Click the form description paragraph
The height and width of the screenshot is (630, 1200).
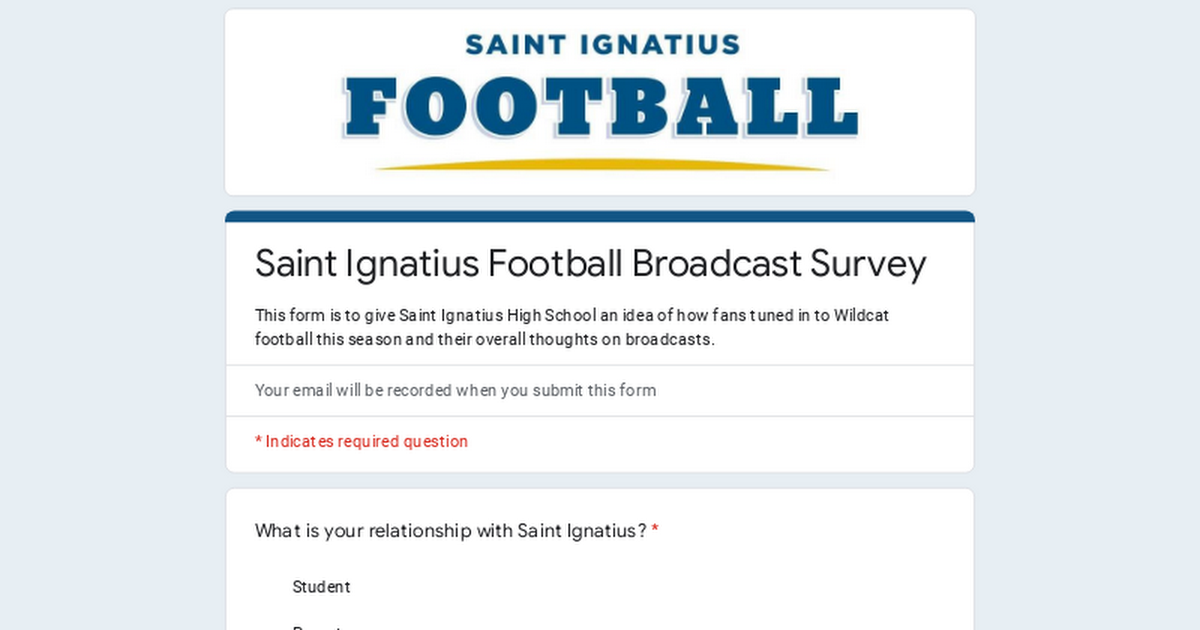tap(572, 327)
